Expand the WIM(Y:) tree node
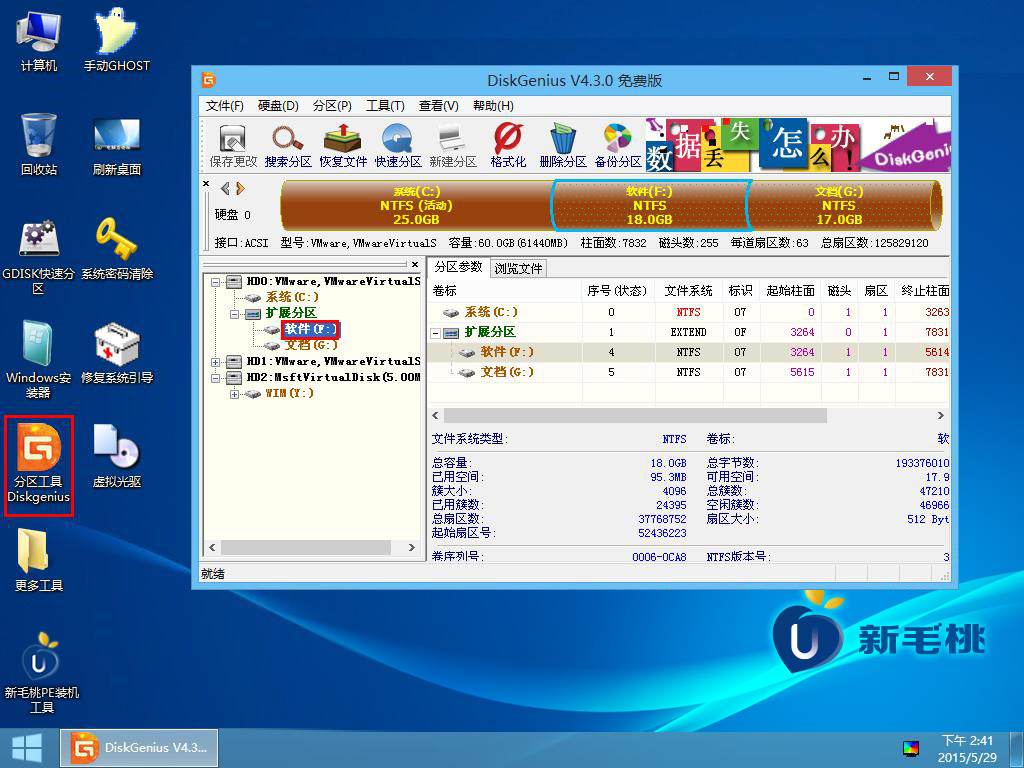1024x768 pixels. pos(234,394)
